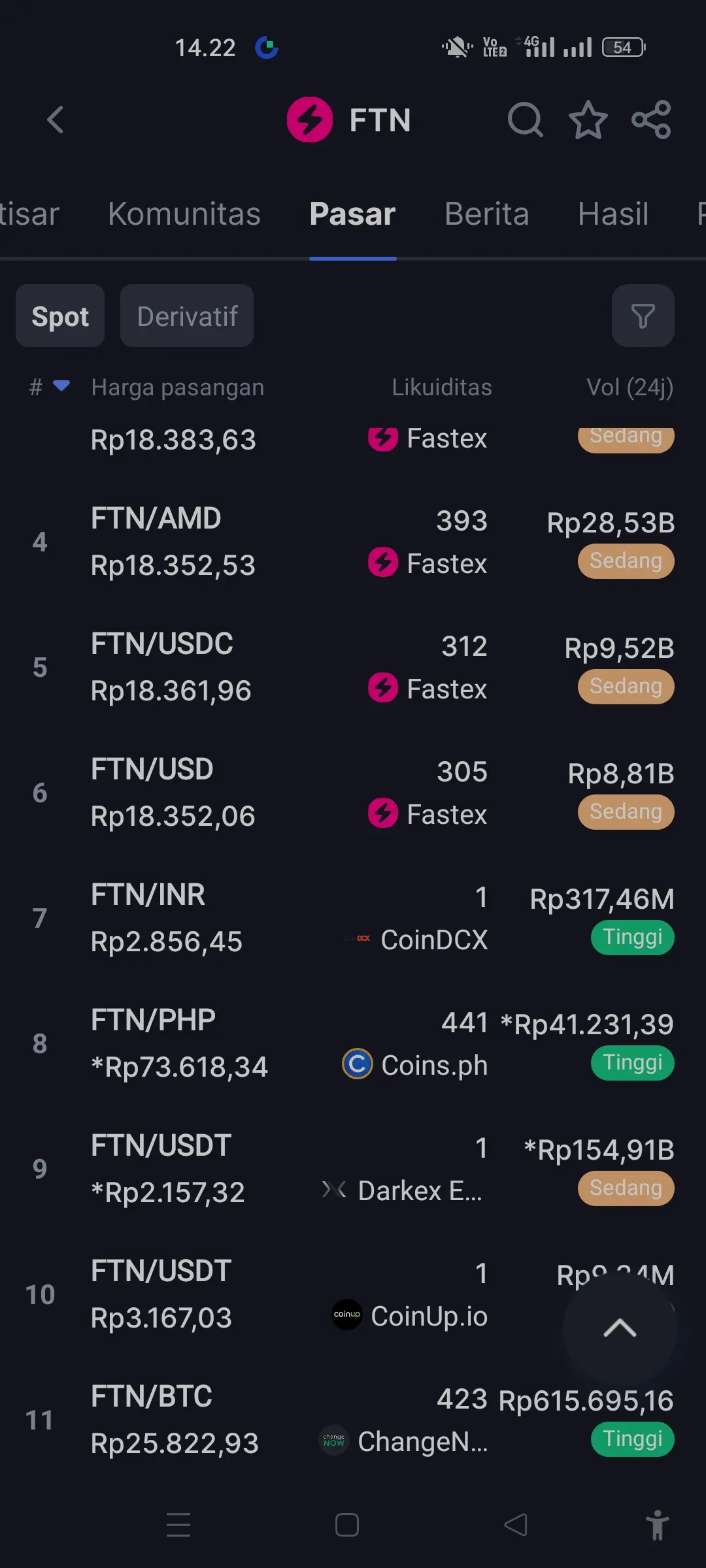
Task: Tap the share icon
Action: click(651, 120)
